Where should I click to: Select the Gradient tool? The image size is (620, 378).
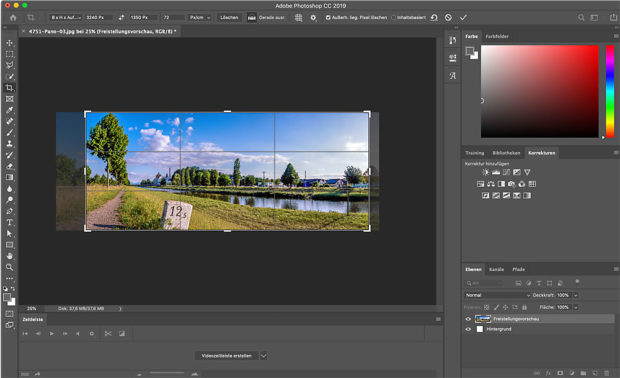9,178
